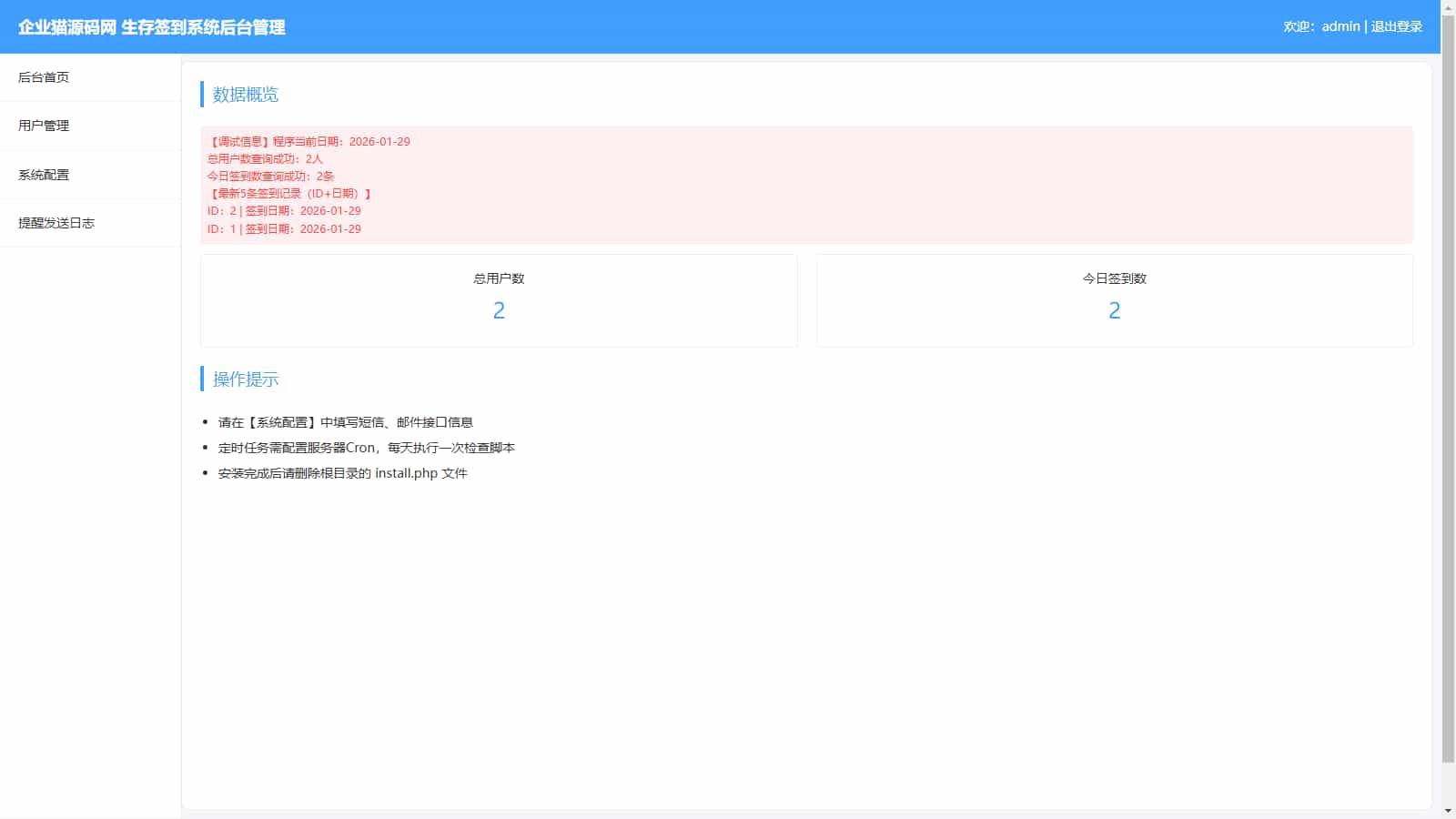Click the page scrollbar down arrow
This screenshot has width=1456, height=819.
point(1448,811)
